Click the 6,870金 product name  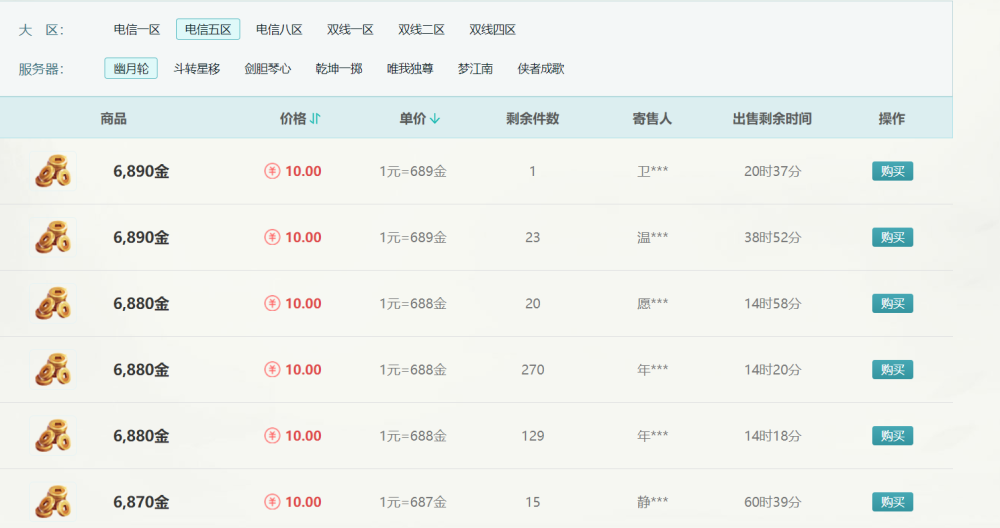point(141,502)
